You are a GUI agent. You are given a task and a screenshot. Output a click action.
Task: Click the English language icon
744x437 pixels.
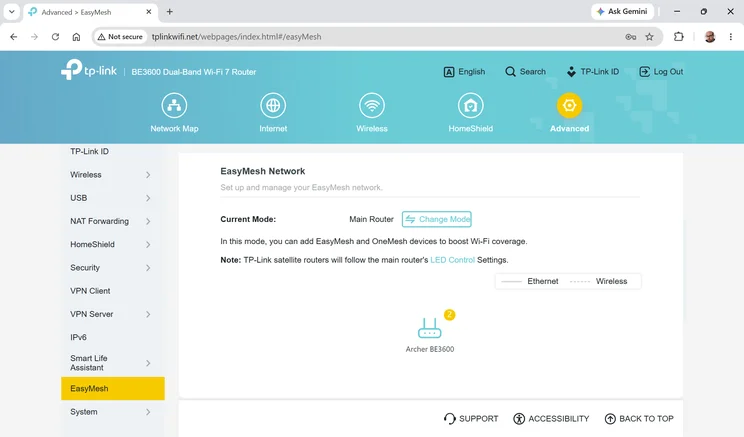click(449, 72)
